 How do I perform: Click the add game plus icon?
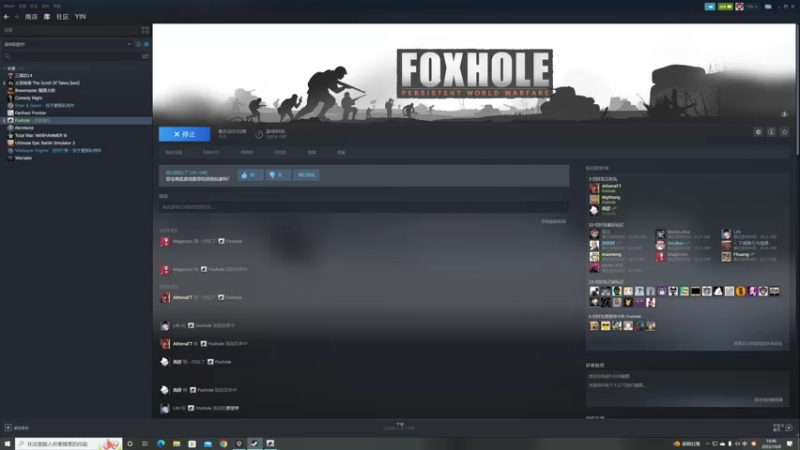point(8,428)
